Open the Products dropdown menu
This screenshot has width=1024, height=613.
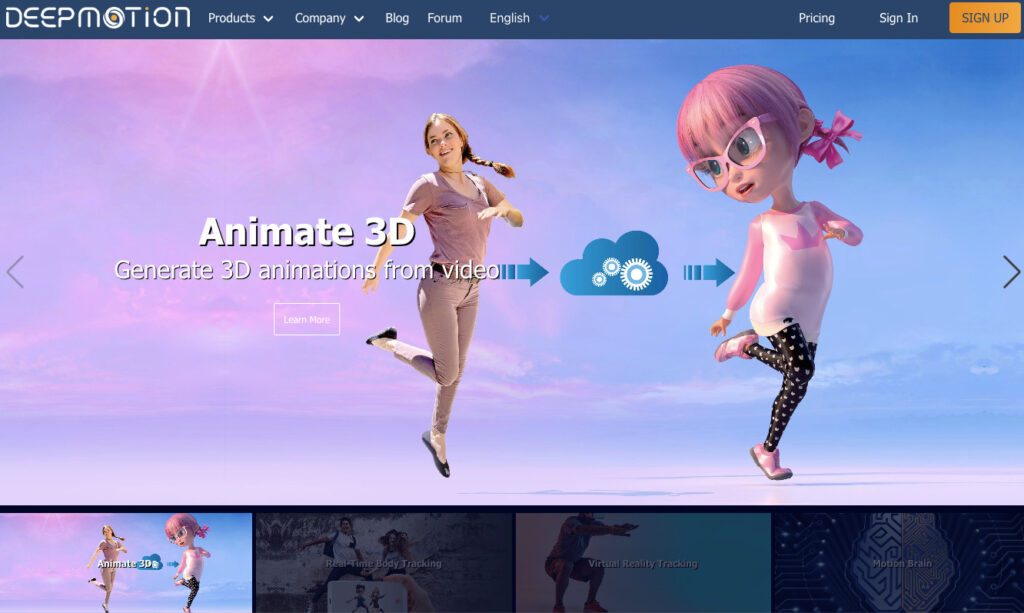point(240,18)
